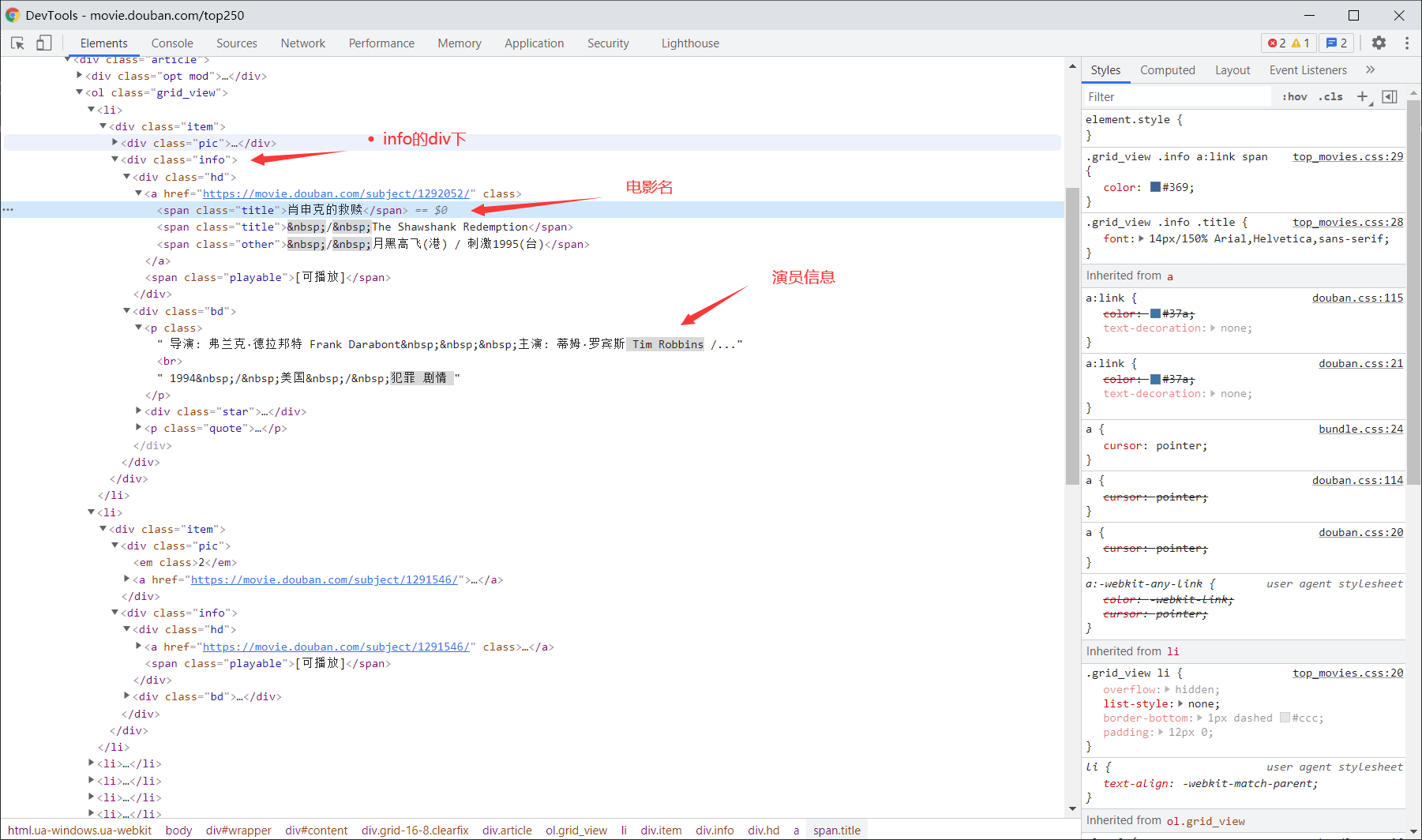Collapse the ol class "grid_view" node
1422x840 pixels.
[79, 92]
